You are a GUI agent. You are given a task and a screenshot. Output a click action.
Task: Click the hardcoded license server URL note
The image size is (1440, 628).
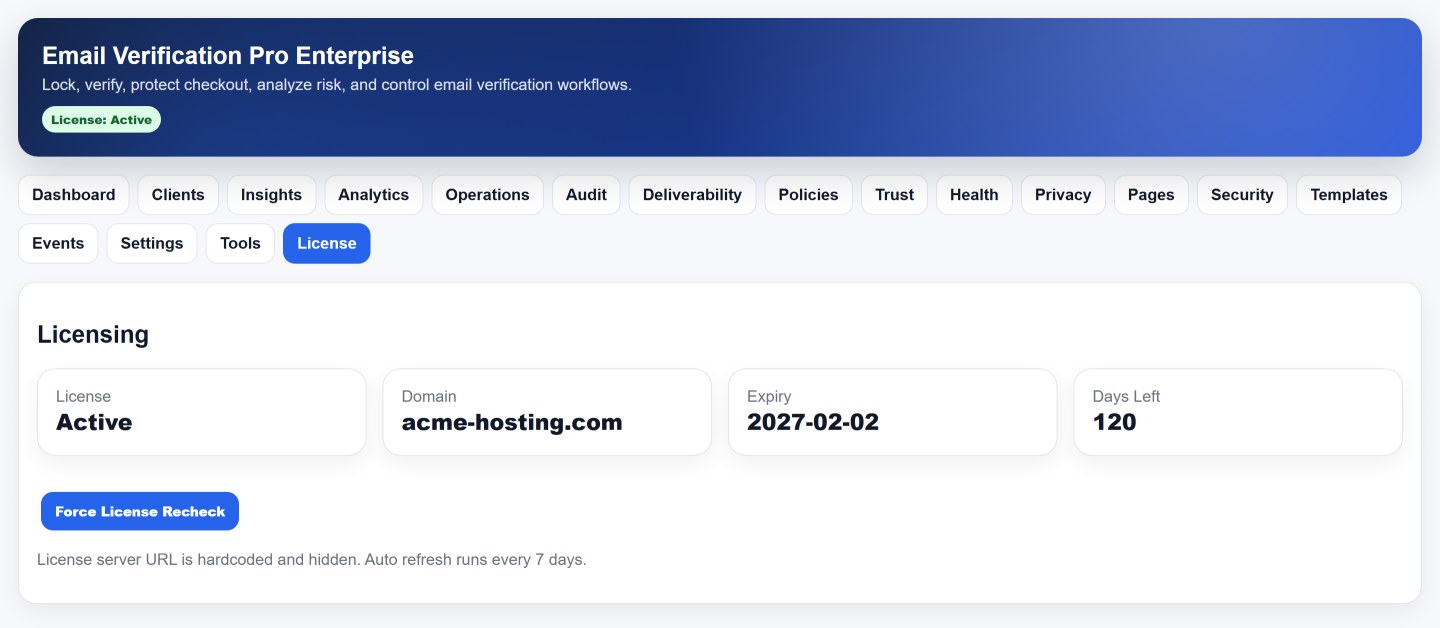[312, 559]
